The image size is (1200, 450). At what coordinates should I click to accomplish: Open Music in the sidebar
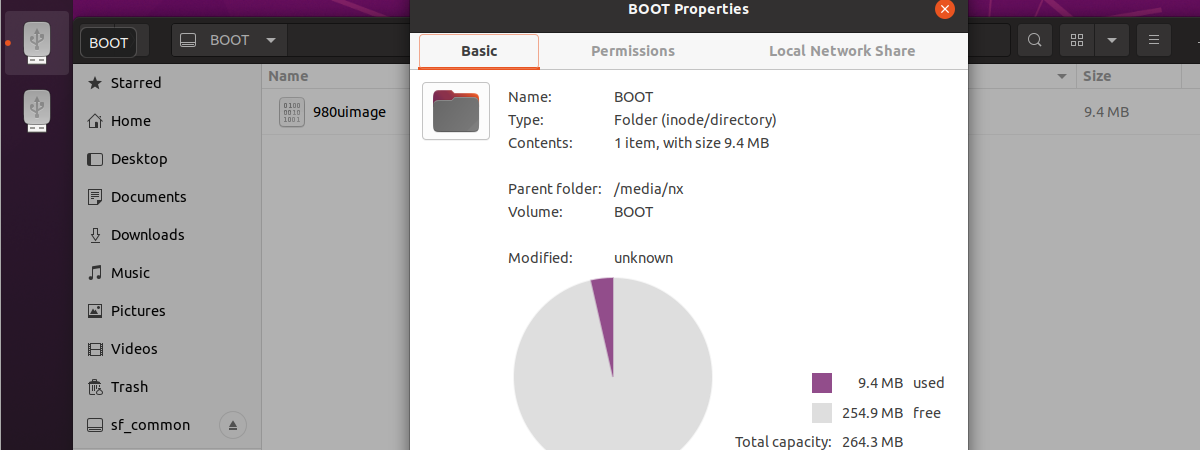click(167, 273)
